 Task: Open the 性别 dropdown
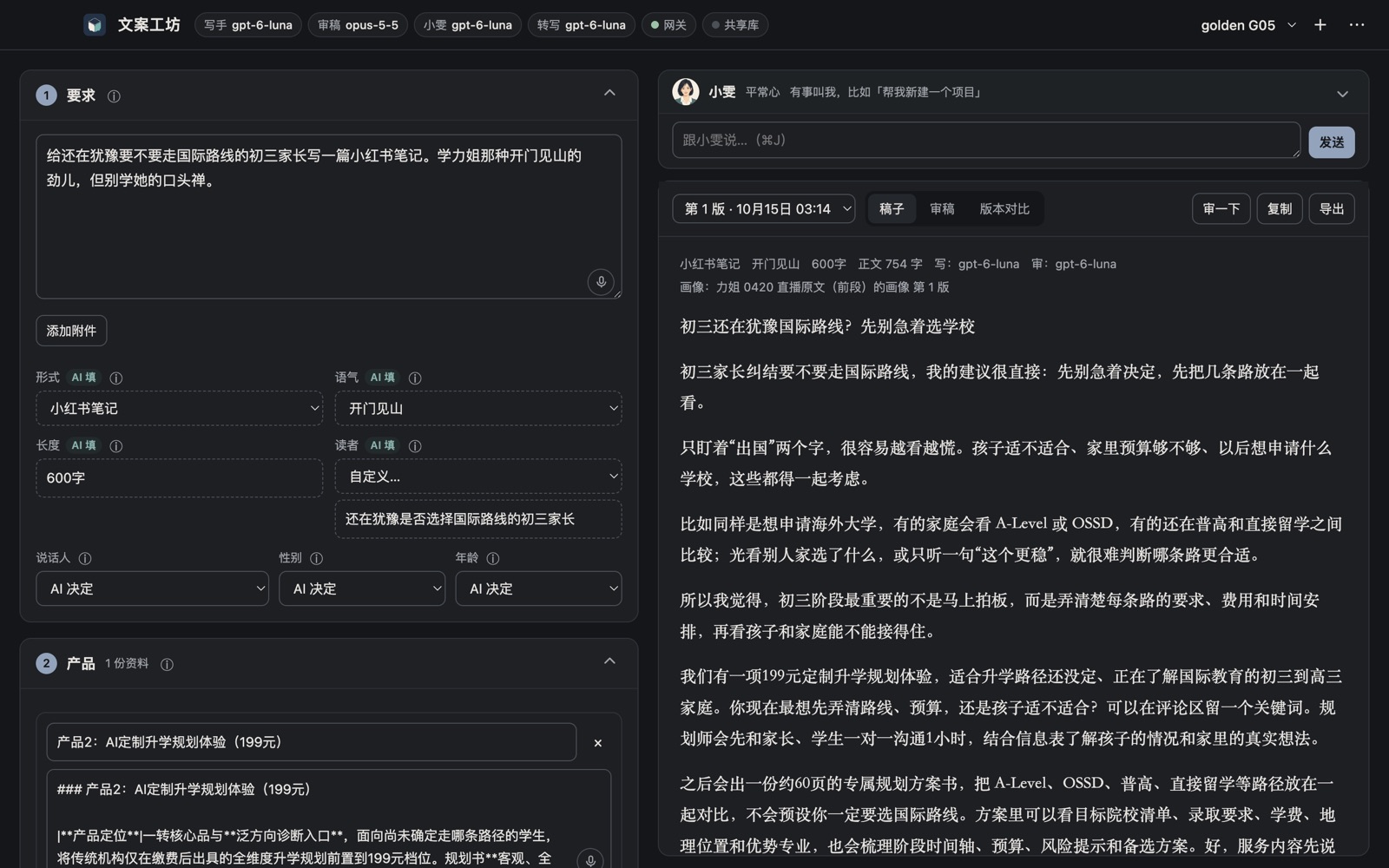362,589
